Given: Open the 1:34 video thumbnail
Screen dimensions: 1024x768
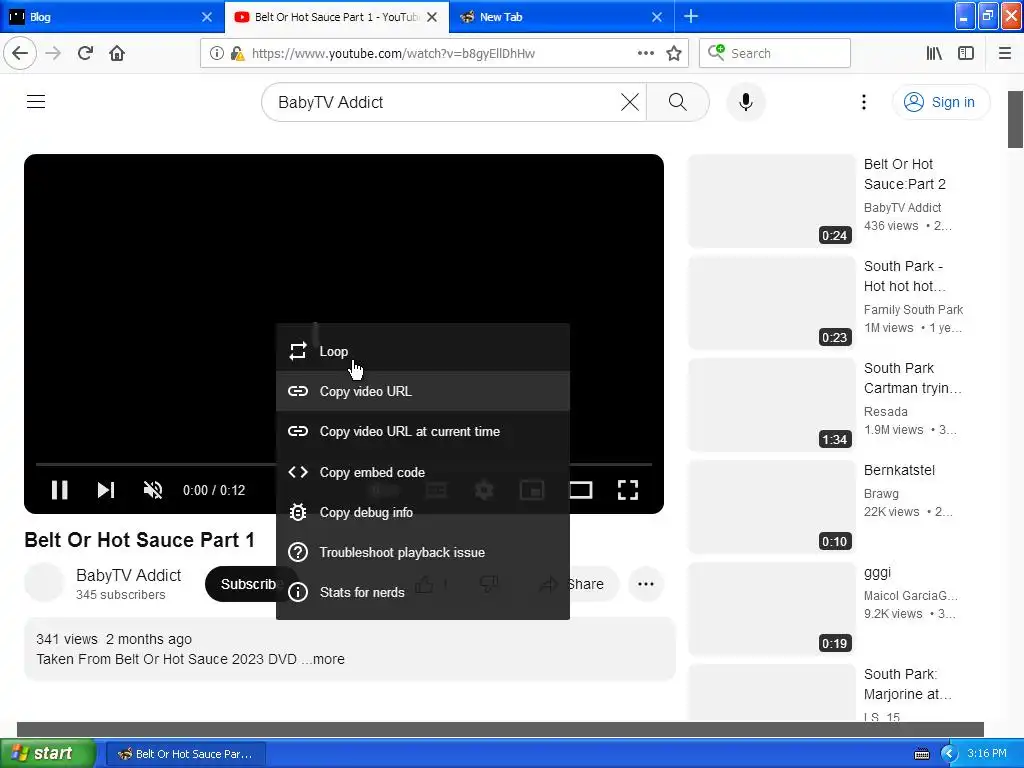Looking at the screenshot, I should tap(772, 405).
